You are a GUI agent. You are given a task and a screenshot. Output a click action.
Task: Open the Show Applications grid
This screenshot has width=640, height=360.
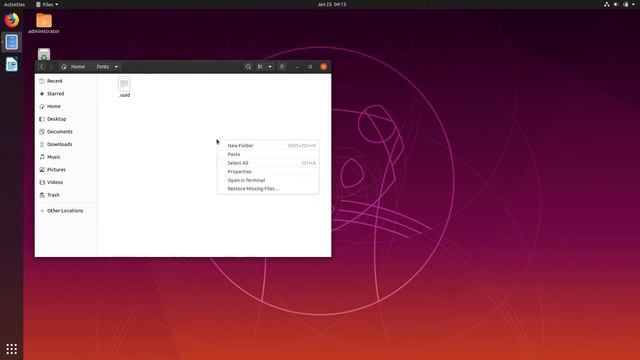click(11, 349)
